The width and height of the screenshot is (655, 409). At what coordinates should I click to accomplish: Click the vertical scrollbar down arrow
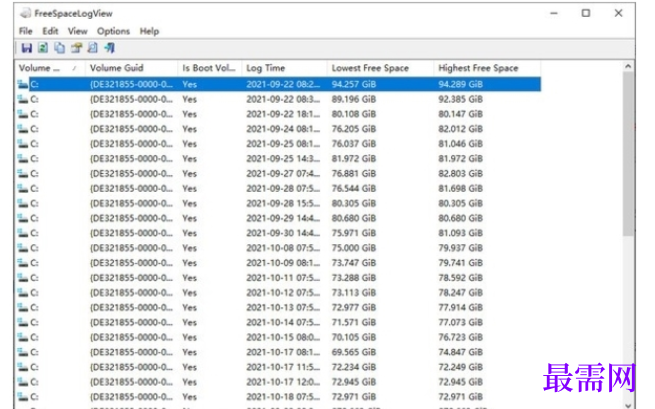(628, 404)
